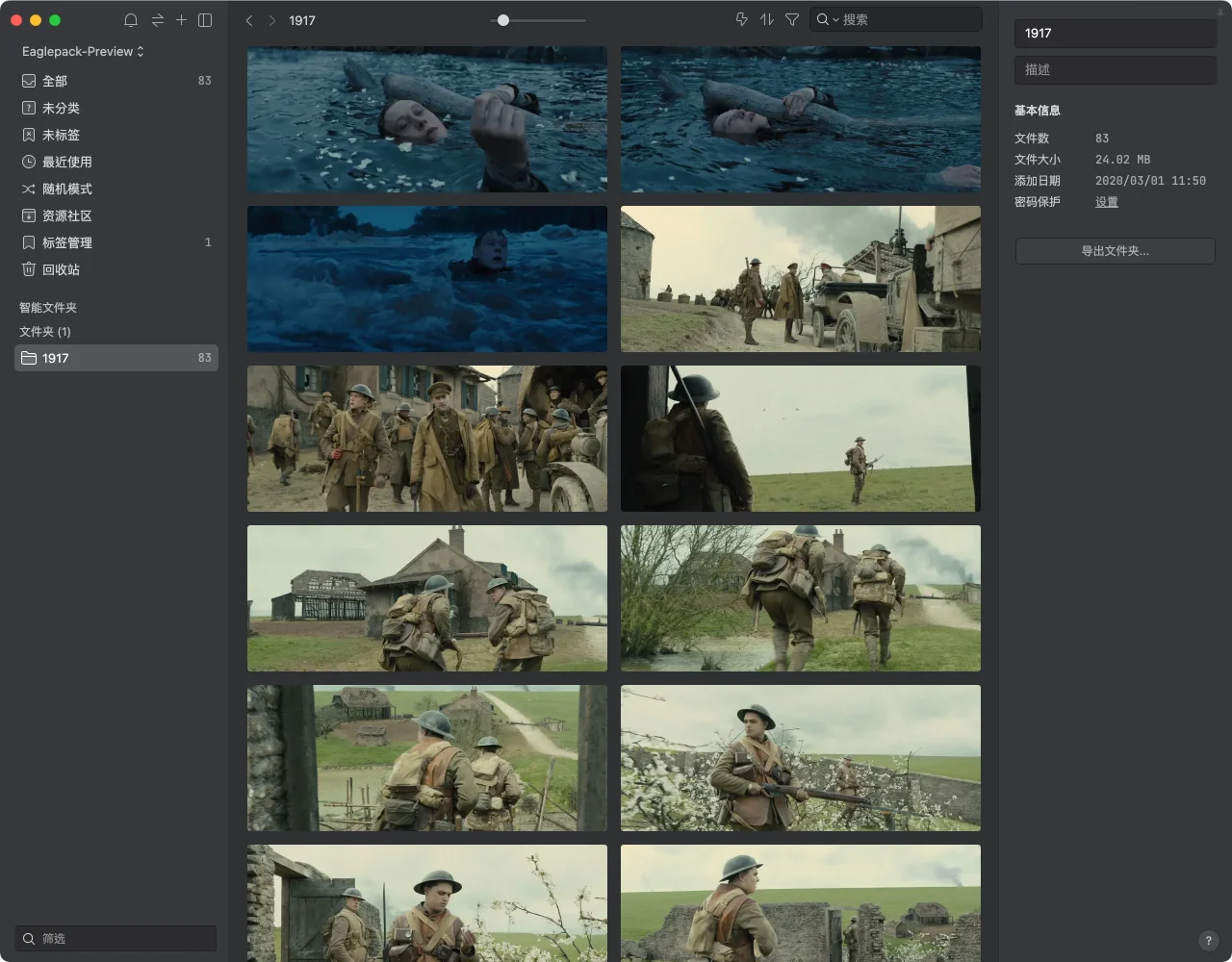Select 未分类 in the sidebar
Screen dimensions: 1232x962
(x=116, y=108)
